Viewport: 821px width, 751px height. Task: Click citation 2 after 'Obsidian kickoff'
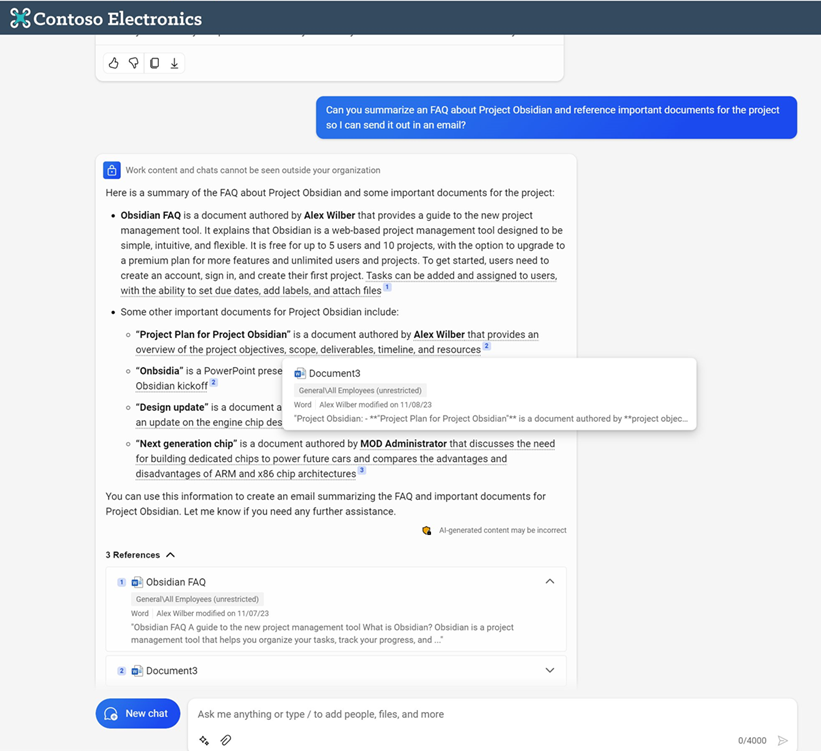coord(214,382)
